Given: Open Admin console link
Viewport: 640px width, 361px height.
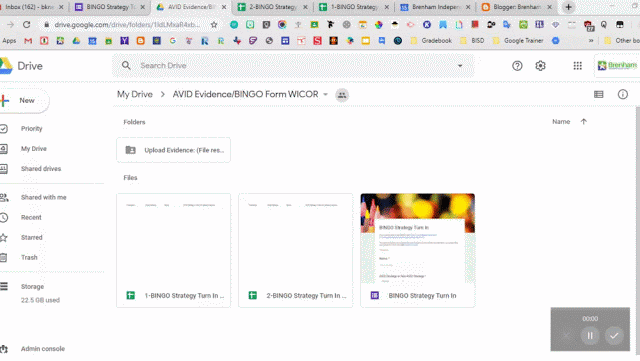Looking at the screenshot, I should coord(42,349).
